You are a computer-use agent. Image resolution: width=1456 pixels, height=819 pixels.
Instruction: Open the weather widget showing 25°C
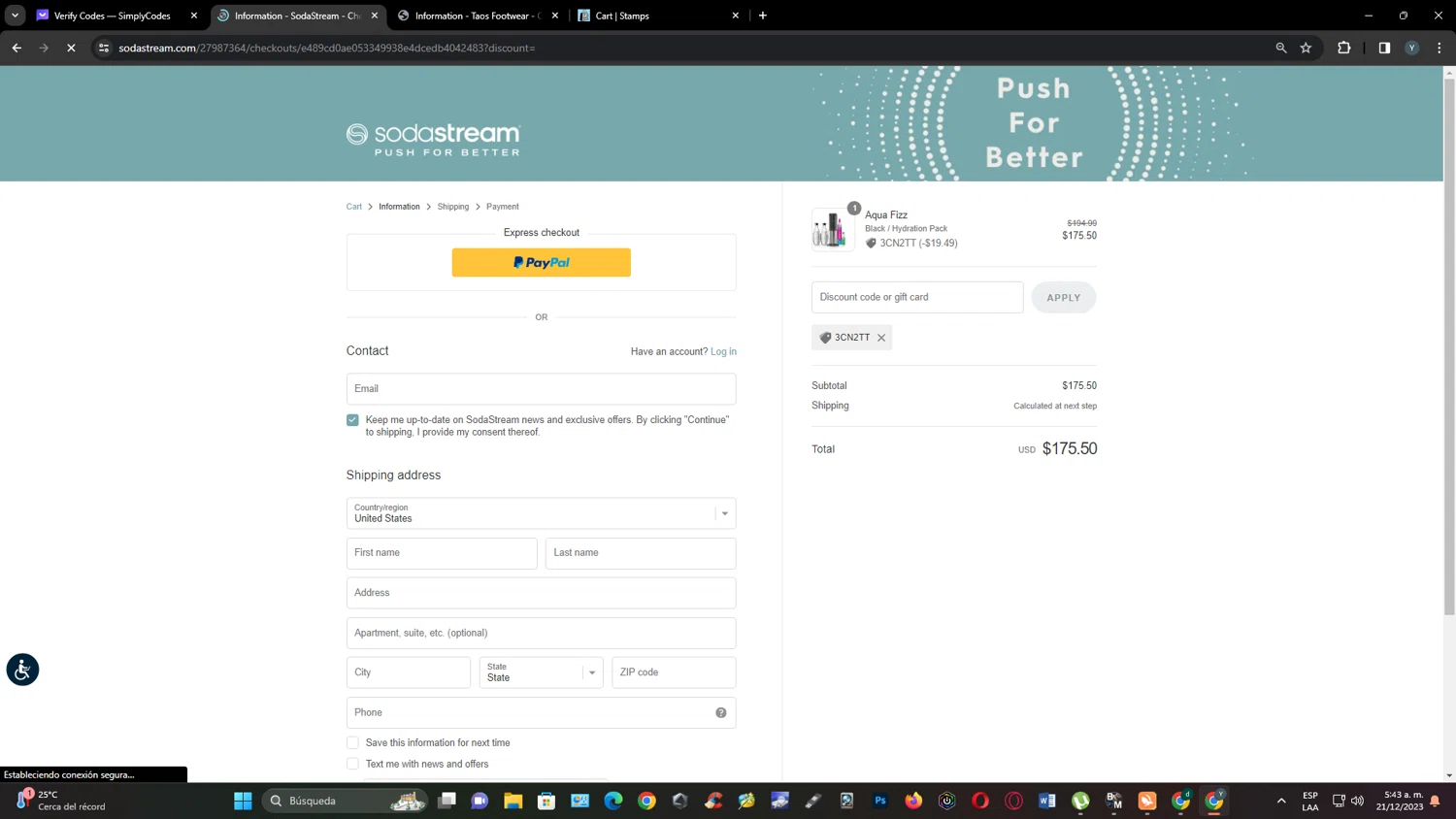coord(58,801)
